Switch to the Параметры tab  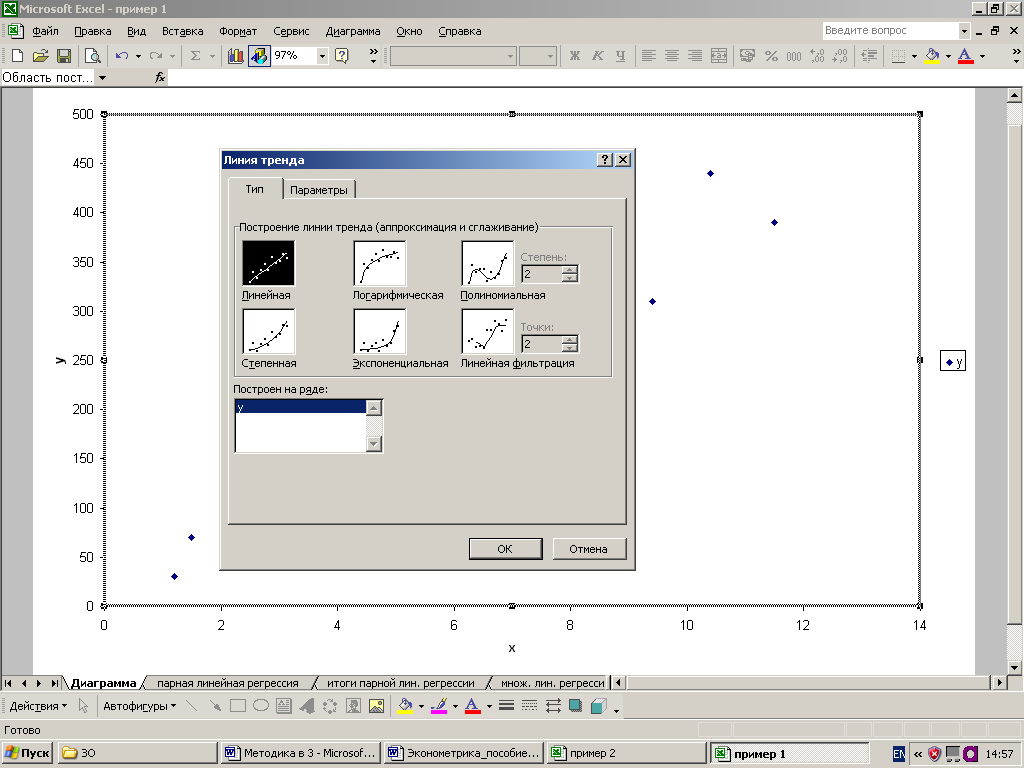tap(319, 190)
